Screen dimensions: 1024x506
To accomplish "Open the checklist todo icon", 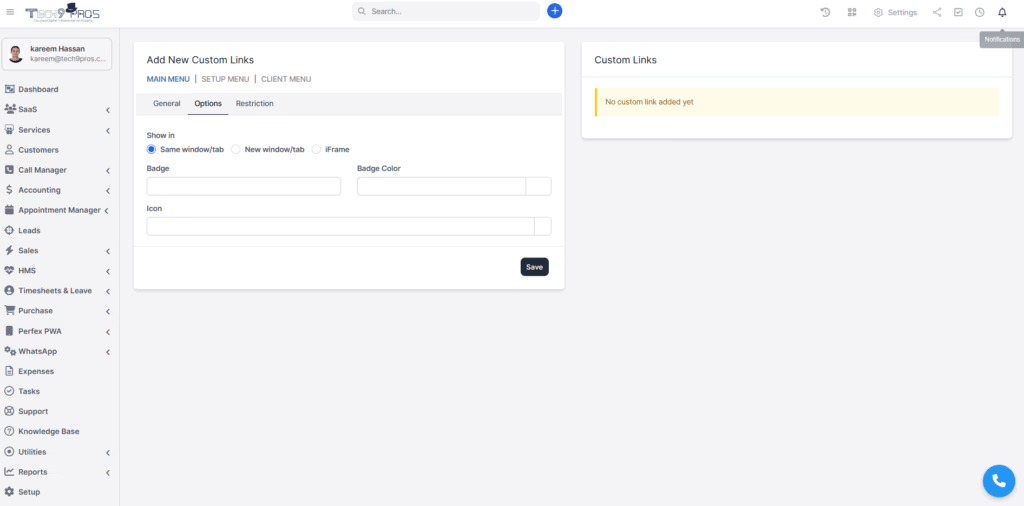I will [x=958, y=12].
